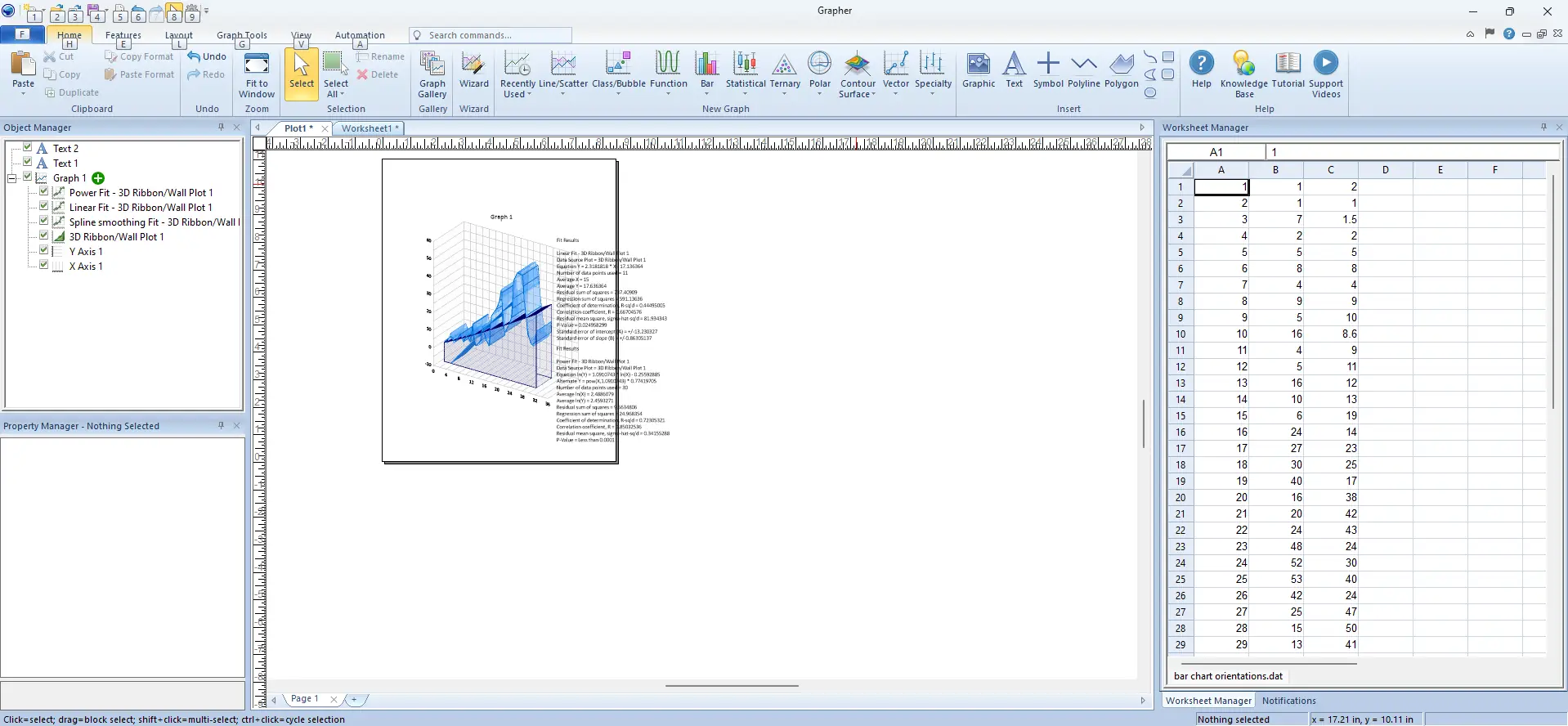Click the Fit to Window zoom icon
1568x726 pixels.
click(x=257, y=63)
